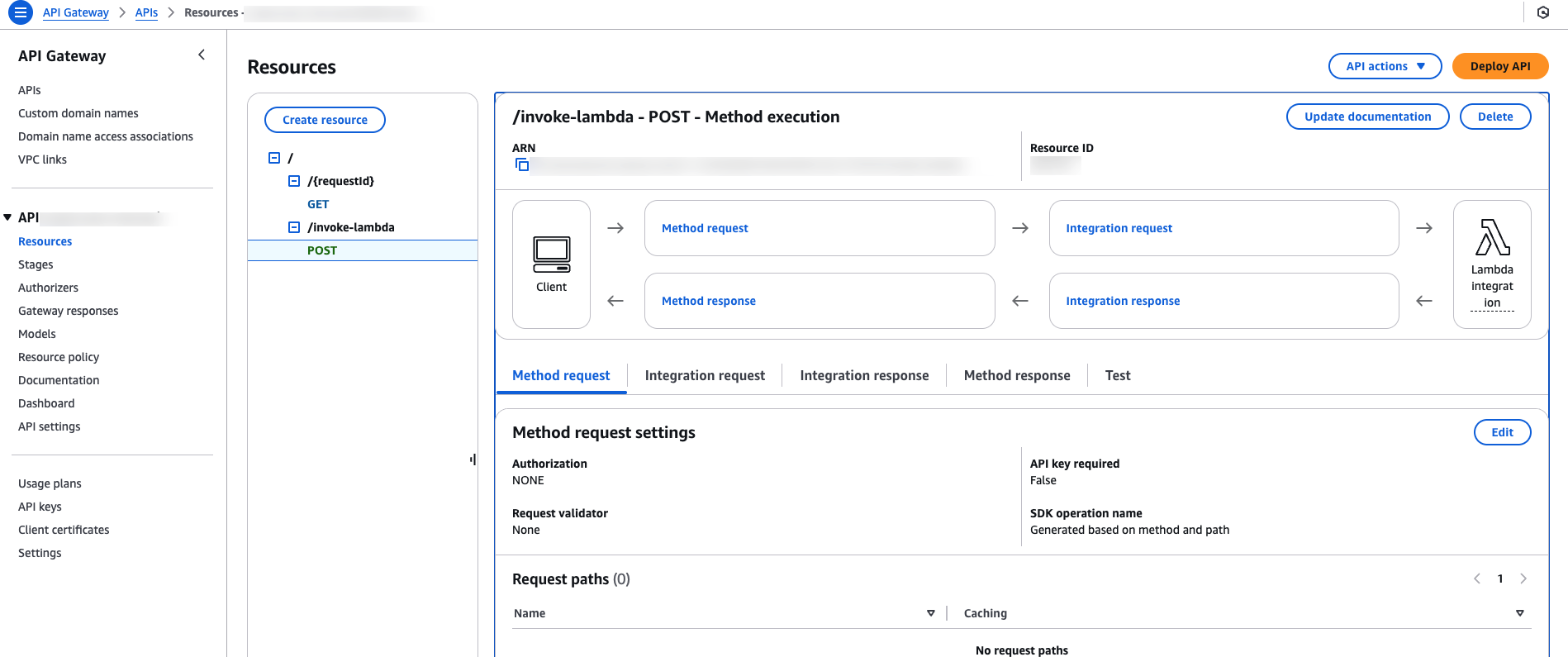Switch to the Test tab
This screenshot has width=1568, height=657.
click(1118, 375)
